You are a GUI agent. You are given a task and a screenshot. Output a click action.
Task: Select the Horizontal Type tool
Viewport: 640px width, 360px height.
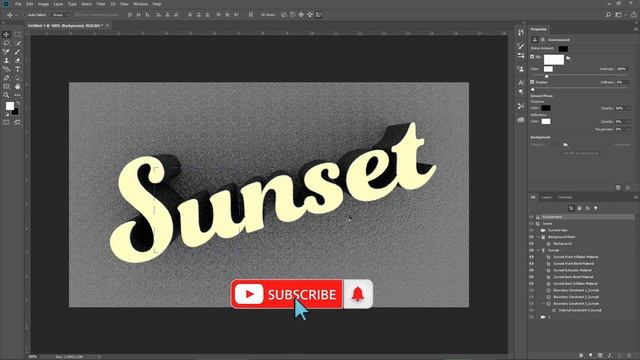18,69
